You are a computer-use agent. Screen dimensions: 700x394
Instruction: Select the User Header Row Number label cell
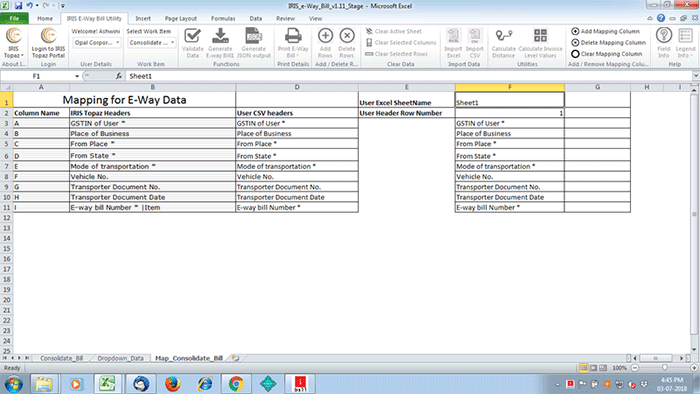406,113
